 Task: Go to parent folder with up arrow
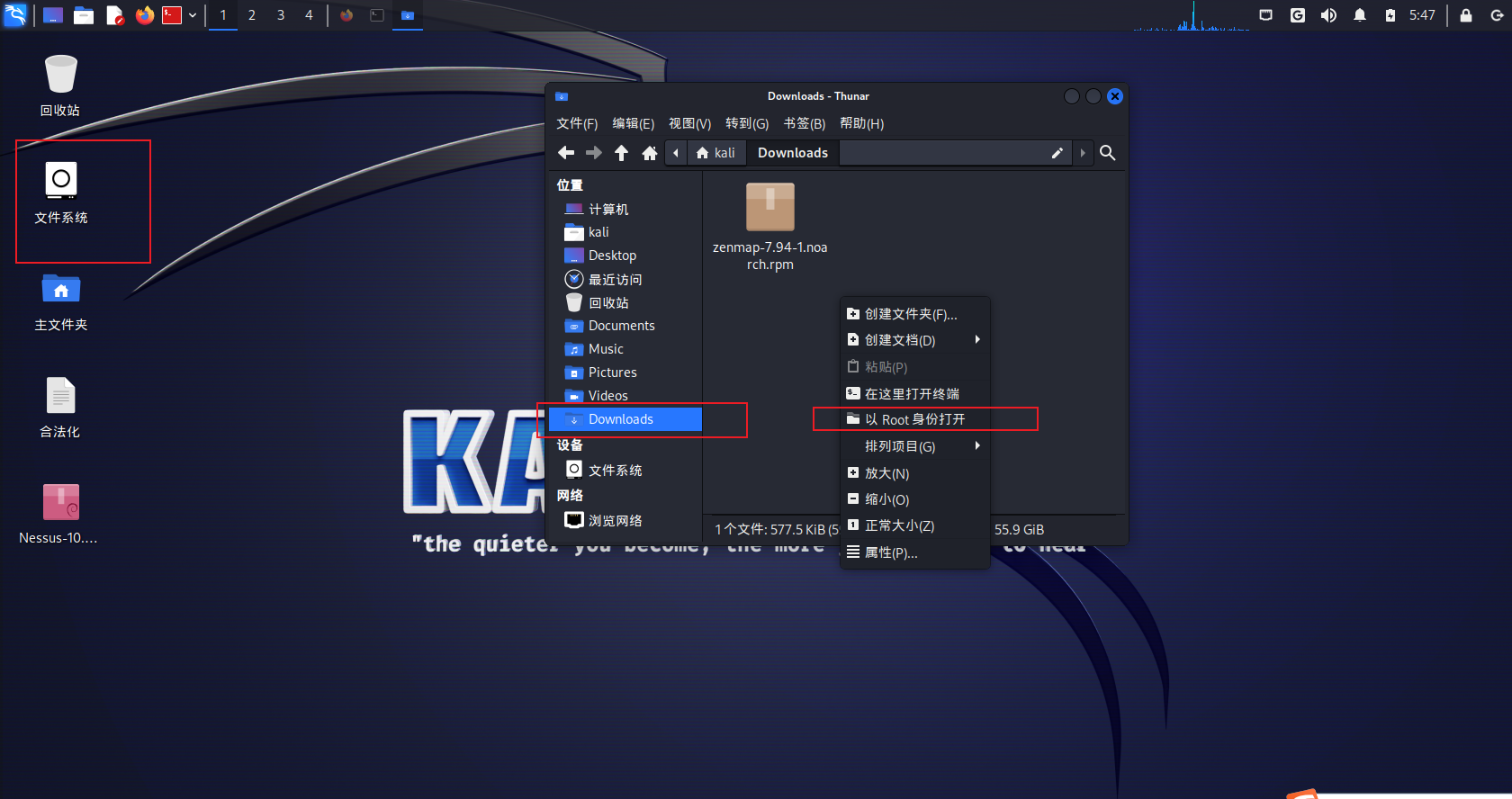coord(621,153)
